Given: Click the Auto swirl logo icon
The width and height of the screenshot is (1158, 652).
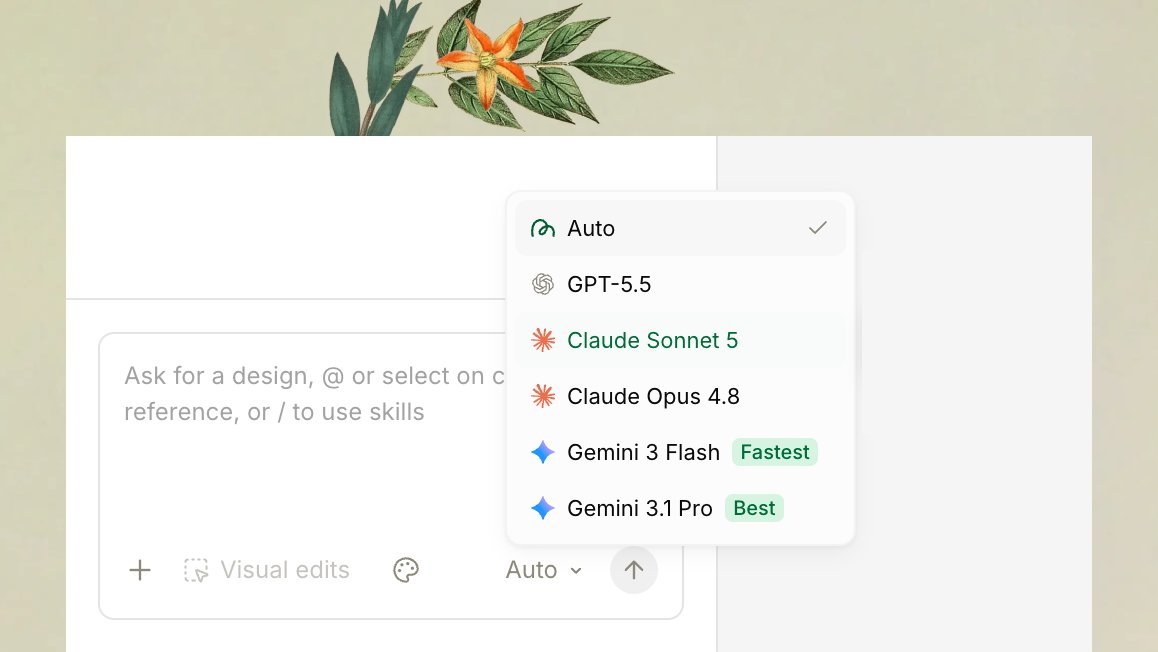Looking at the screenshot, I should (x=543, y=228).
